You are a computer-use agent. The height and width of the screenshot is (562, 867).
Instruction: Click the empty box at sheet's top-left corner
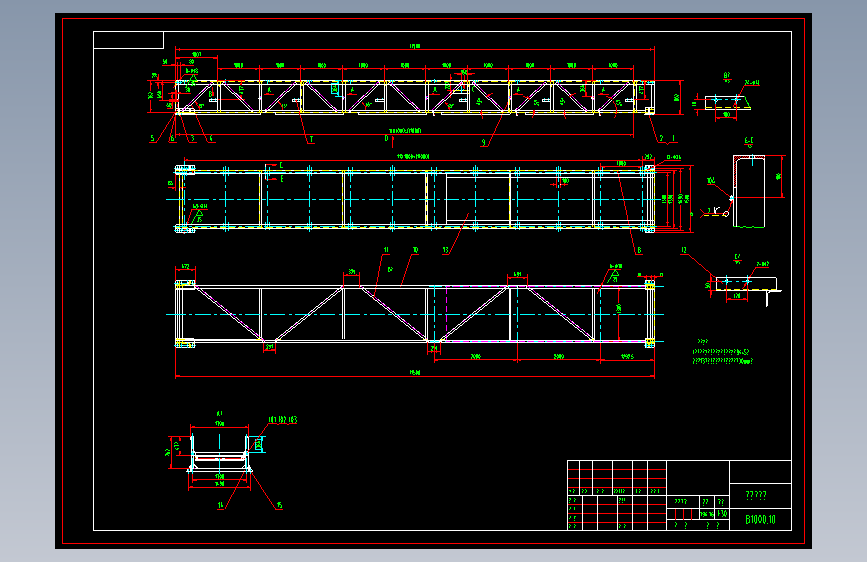128,40
